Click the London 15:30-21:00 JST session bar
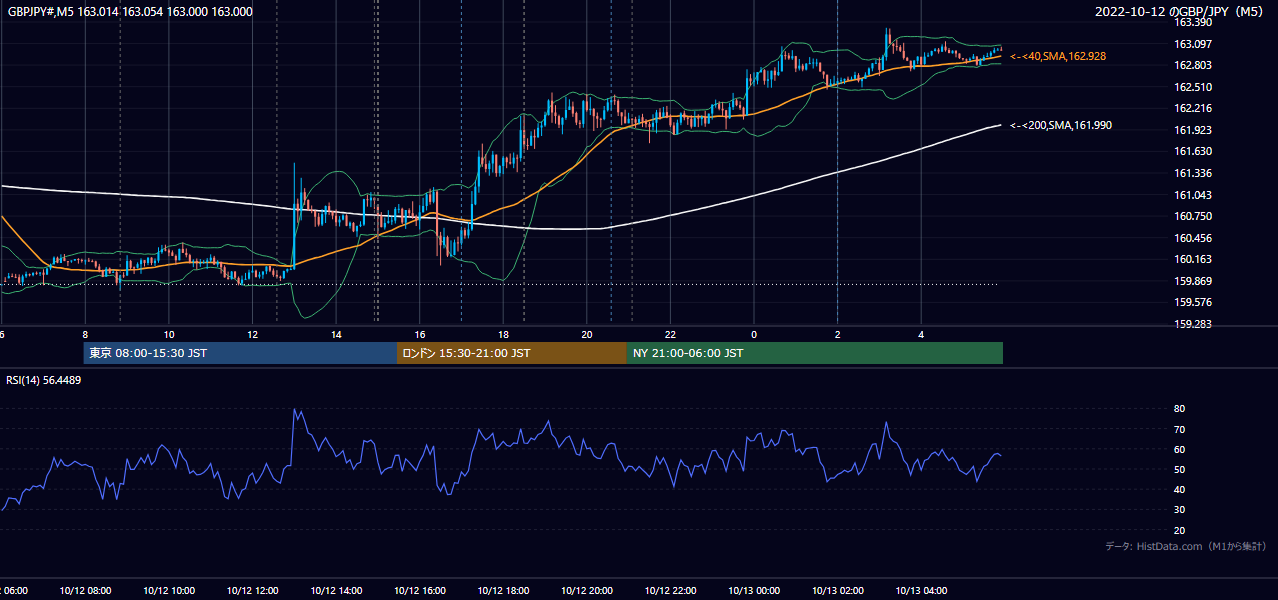 (x=512, y=353)
